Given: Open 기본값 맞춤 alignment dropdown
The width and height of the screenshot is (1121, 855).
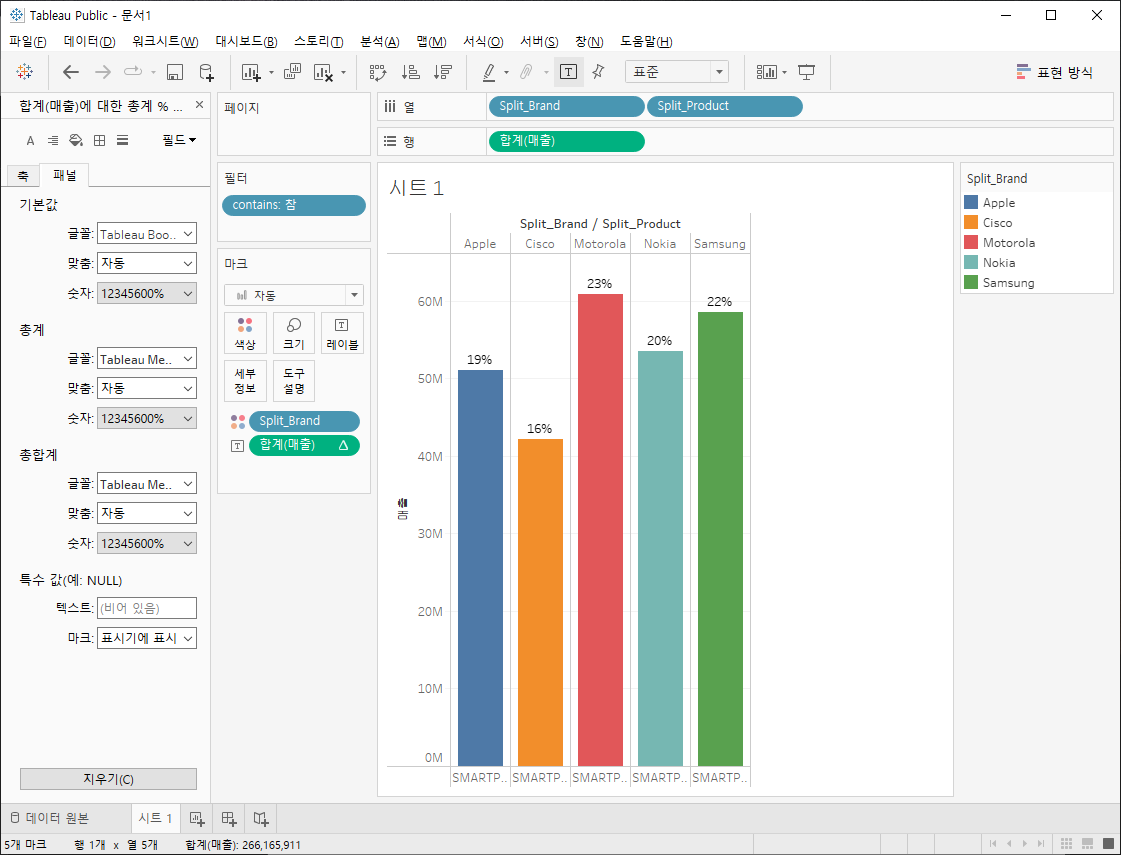Looking at the screenshot, I should click(147, 263).
